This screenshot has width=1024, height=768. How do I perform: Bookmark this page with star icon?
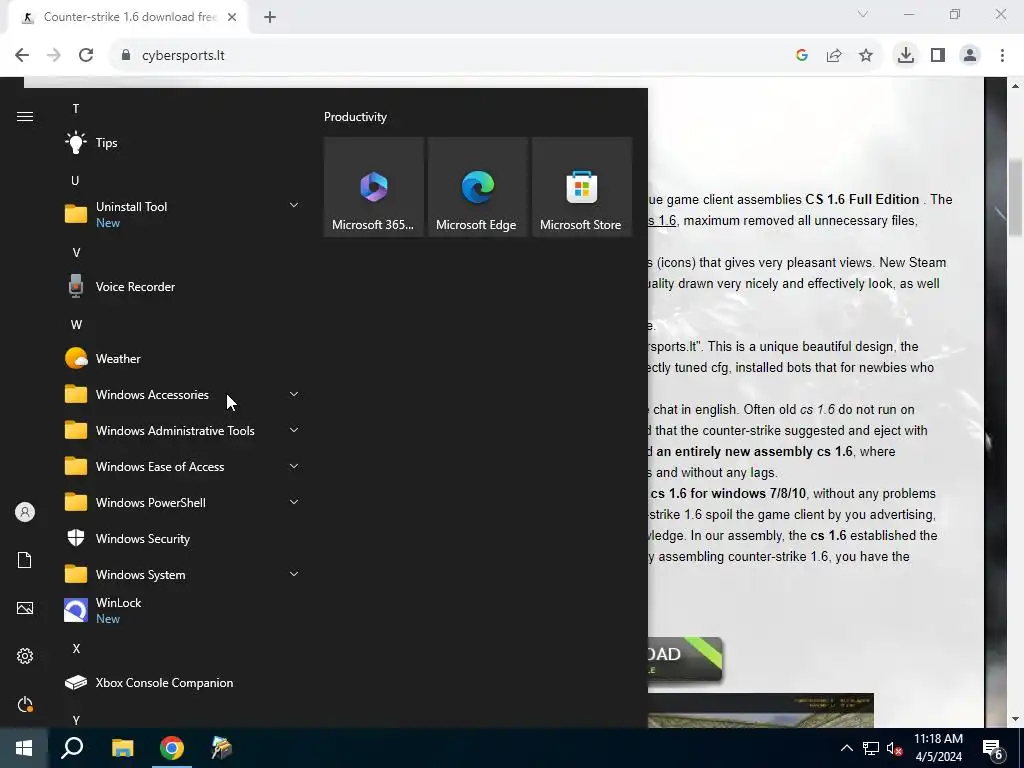tap(866, 56)
